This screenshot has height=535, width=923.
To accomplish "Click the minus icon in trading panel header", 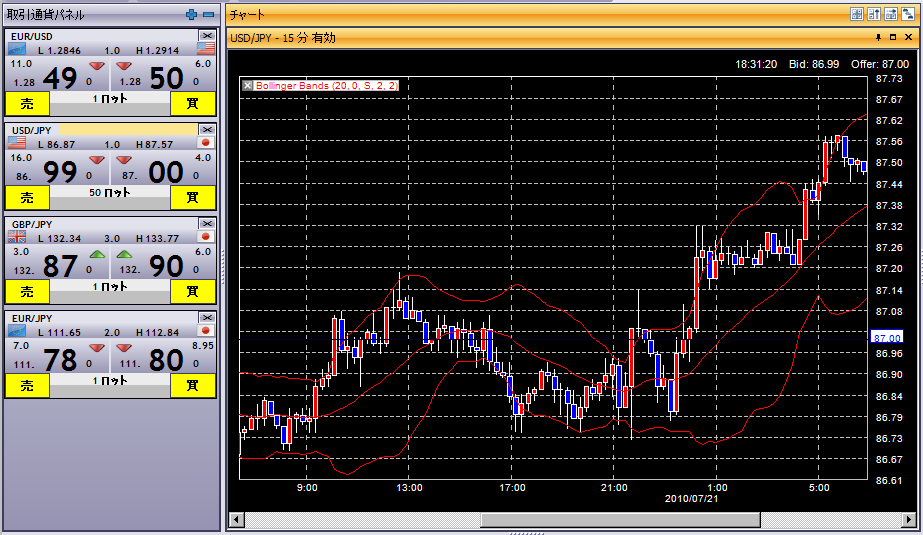I will (x=208, y=15).
